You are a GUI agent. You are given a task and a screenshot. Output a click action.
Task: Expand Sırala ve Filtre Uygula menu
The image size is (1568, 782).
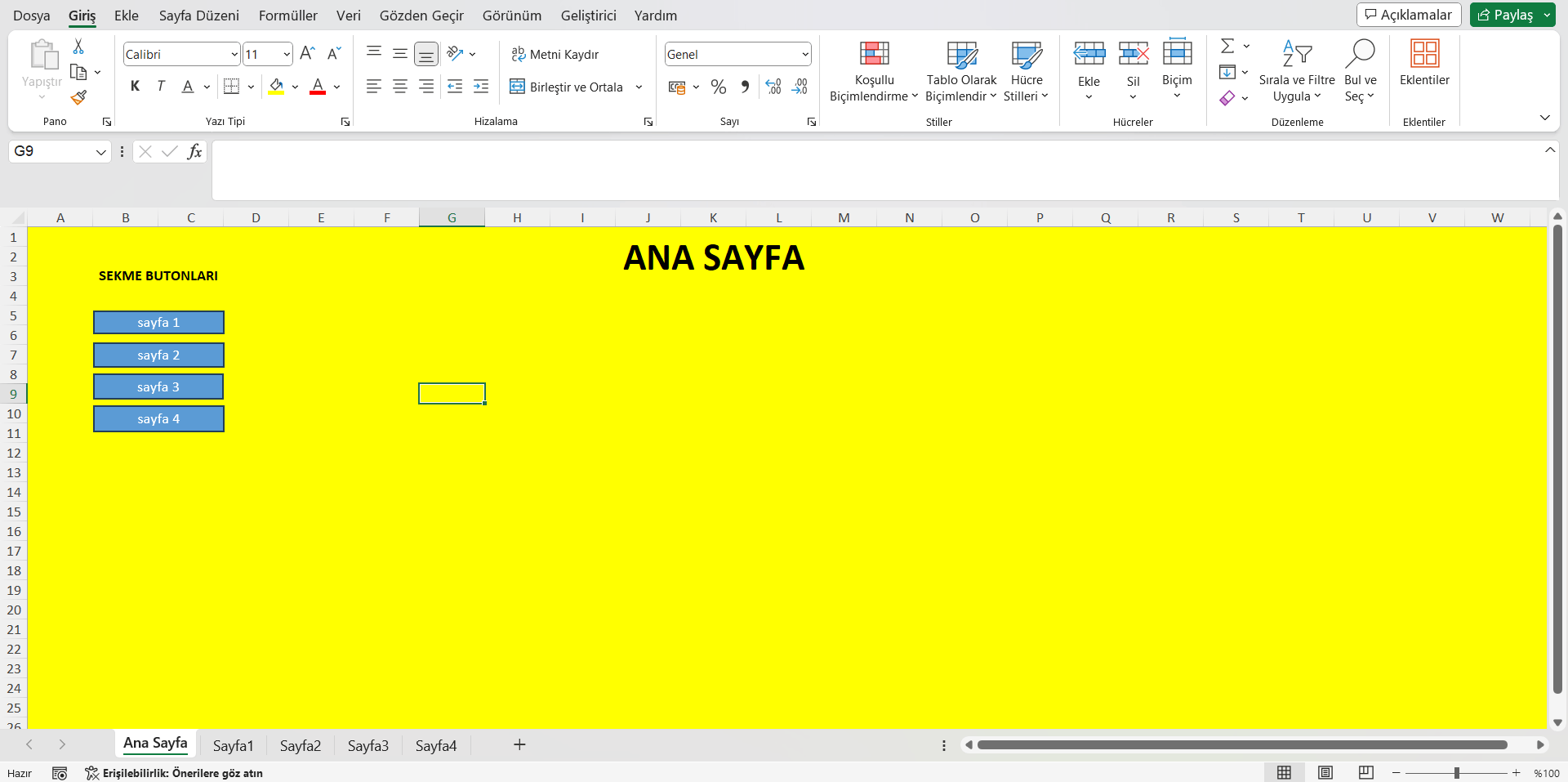click(1297, 72)
